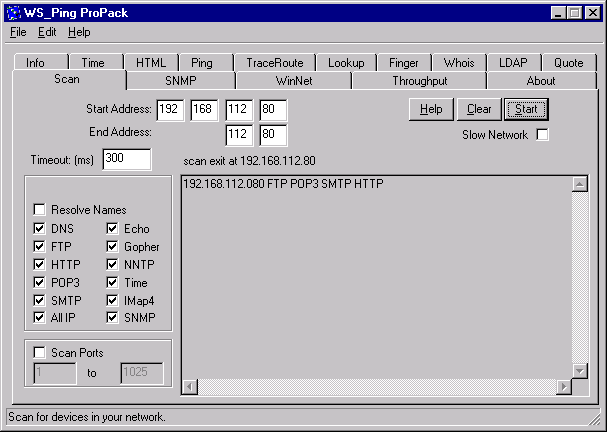Uncheck the Echo checkbox
This screenshot has width=607, height=432.
point(112,228)
